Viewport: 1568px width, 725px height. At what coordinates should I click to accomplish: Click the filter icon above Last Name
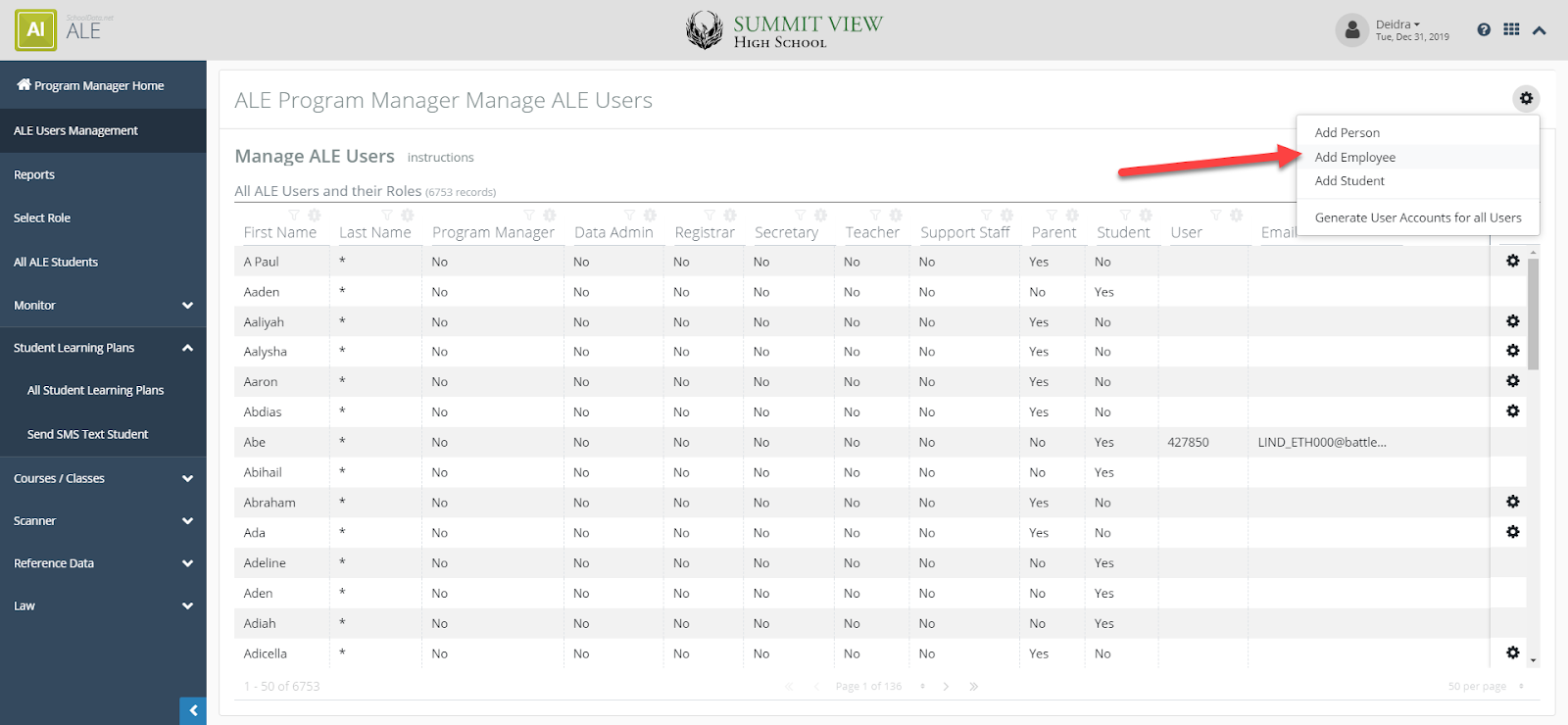point(387,215)
